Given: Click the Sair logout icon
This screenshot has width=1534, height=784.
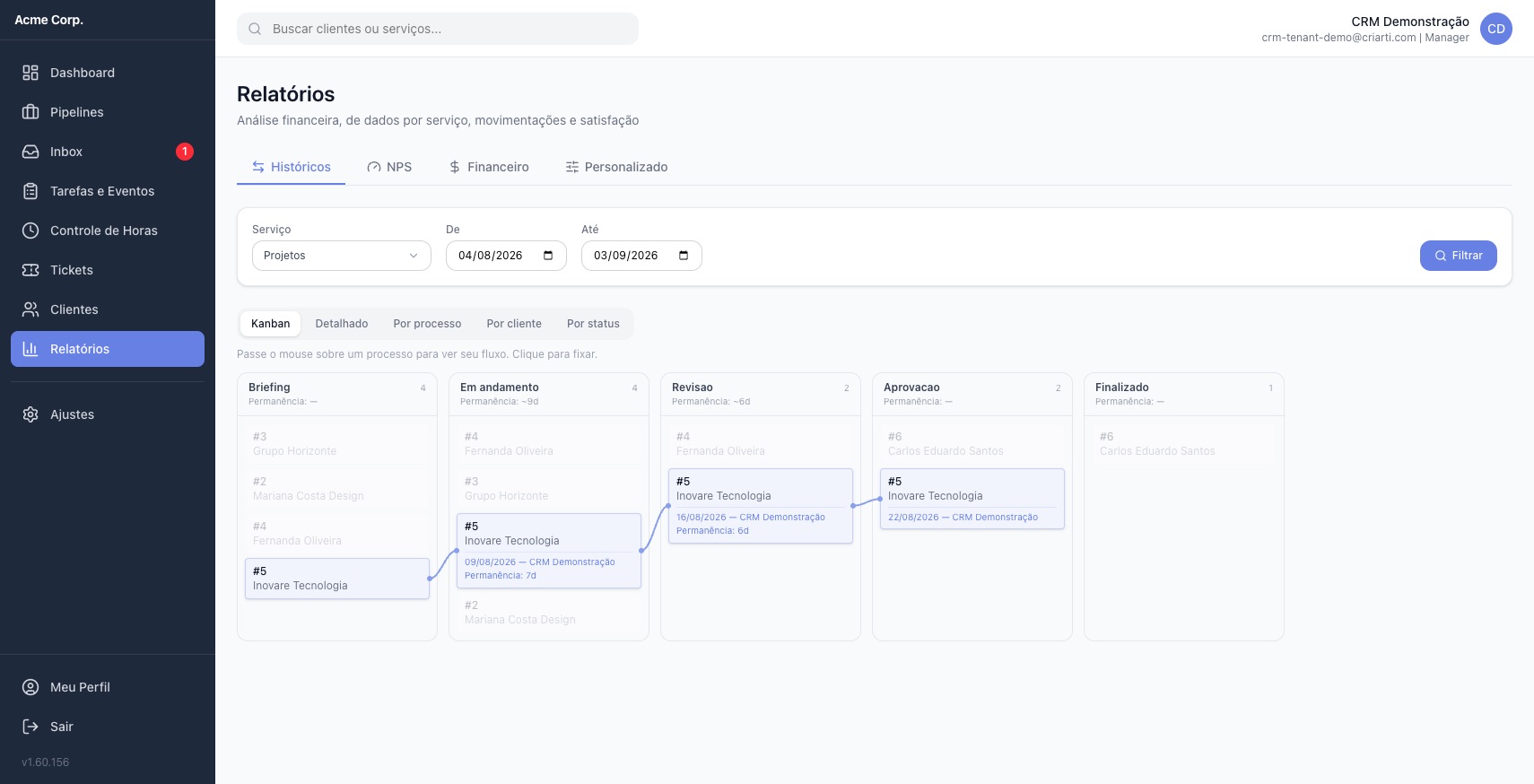Looking at the screenshot, I should tap(31, 727).
